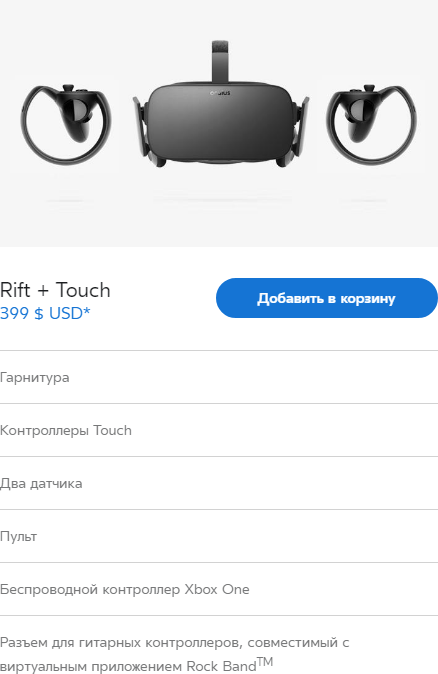Click the Rift headset front visor
The width and height of the screenshot is (438, 674).
[221, 123]
